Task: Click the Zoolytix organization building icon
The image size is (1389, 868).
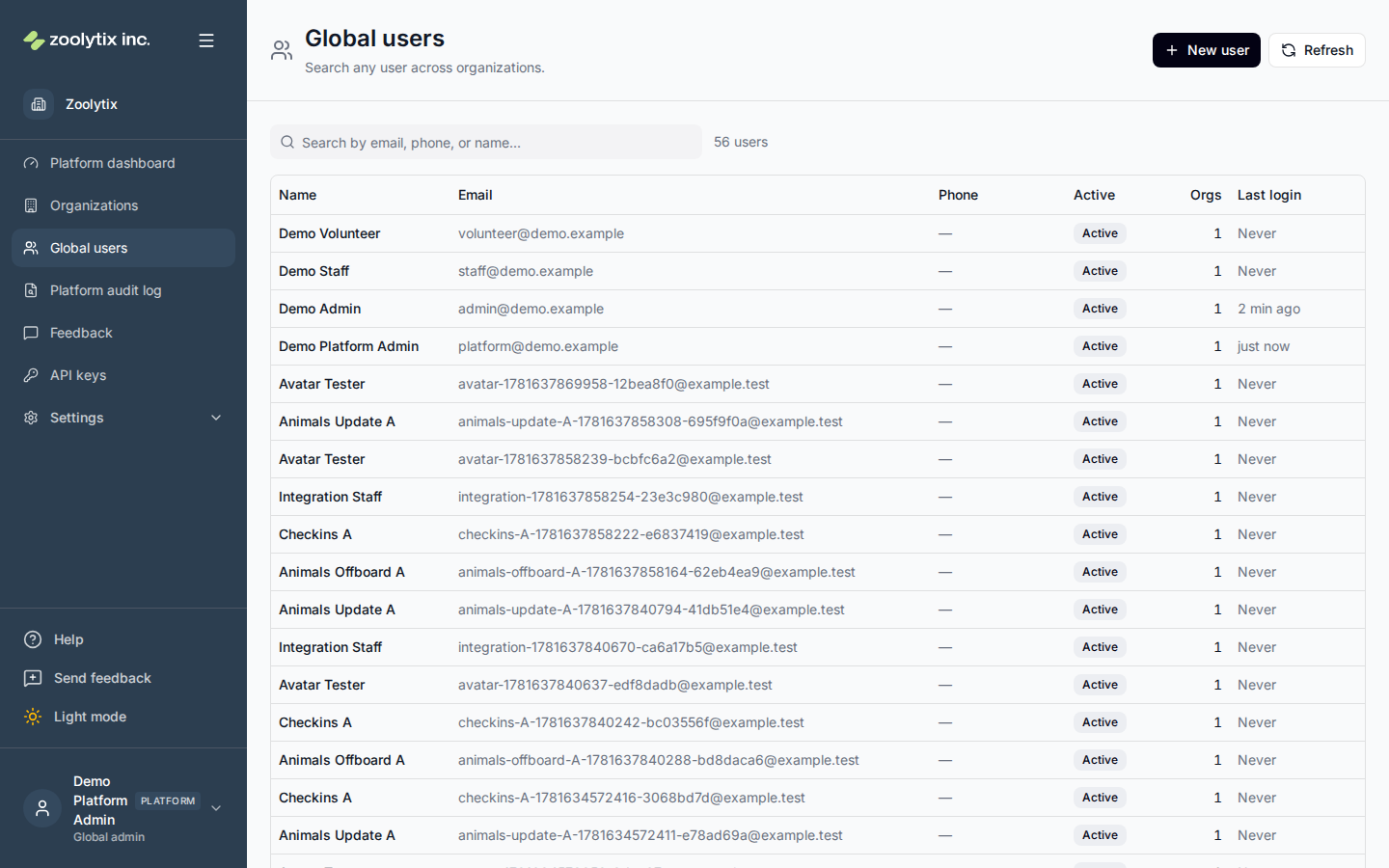Action: (x=39, y=104)
